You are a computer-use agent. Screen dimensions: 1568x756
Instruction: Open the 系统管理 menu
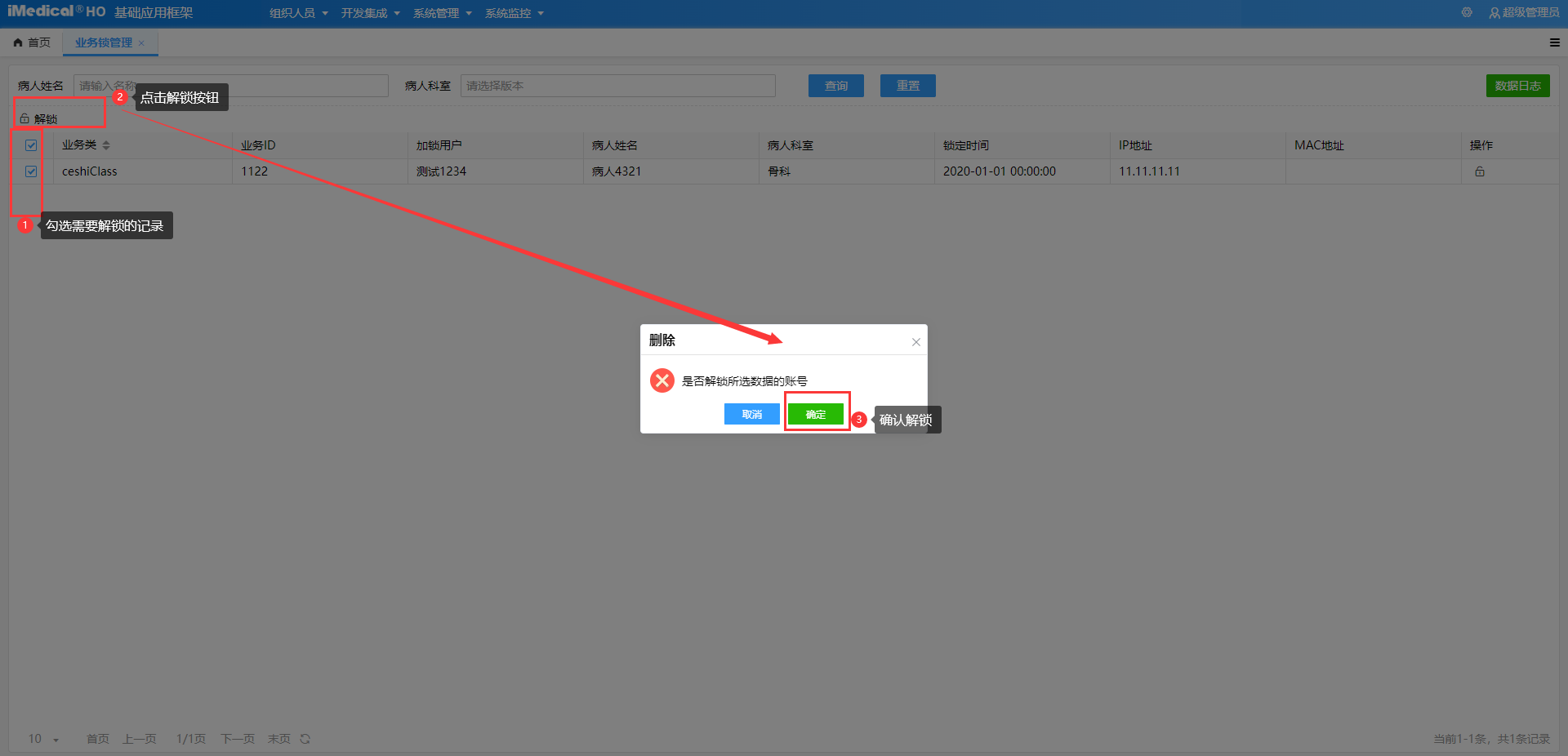click(x=442, y=13)
